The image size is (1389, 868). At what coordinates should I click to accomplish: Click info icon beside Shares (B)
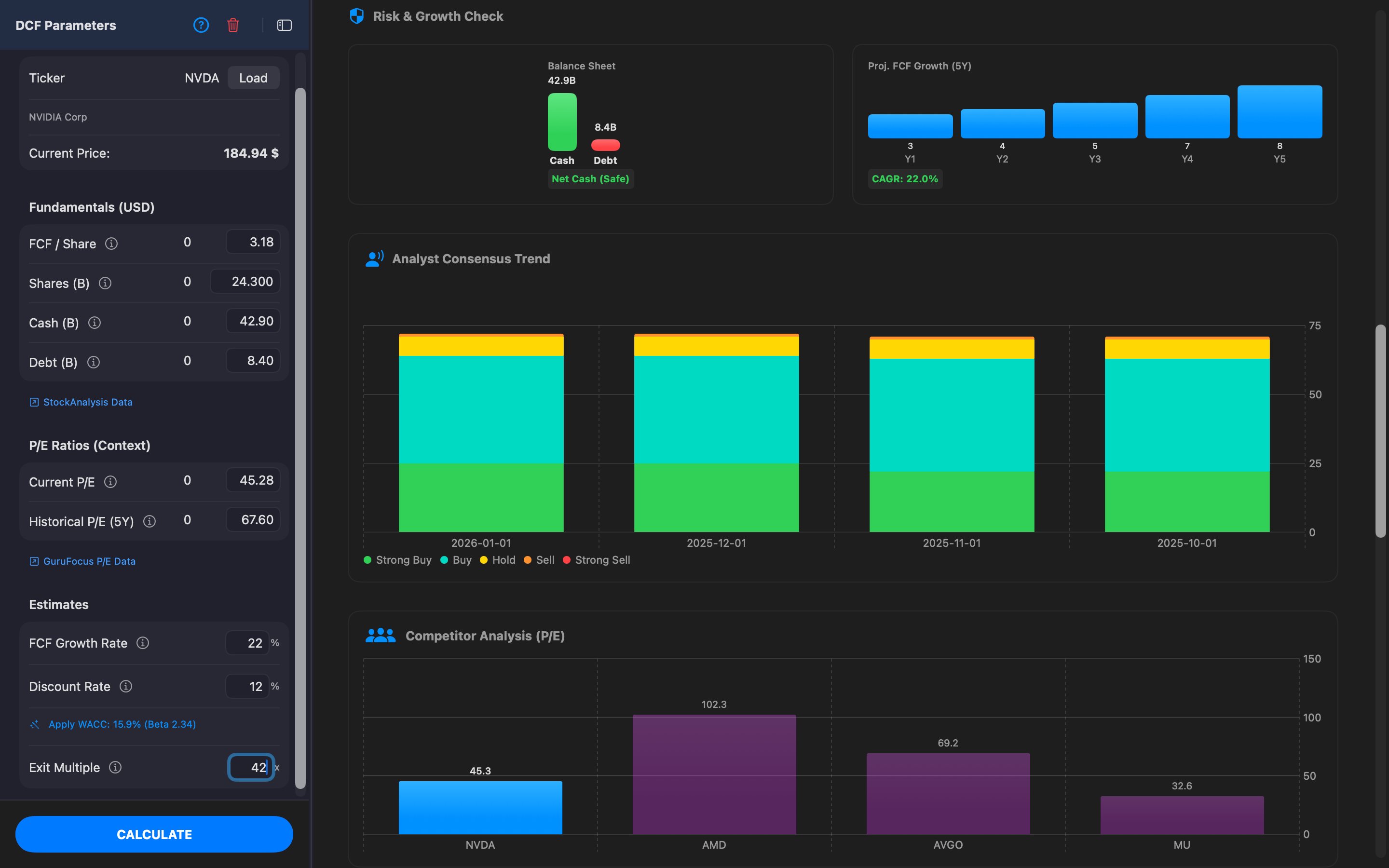(105, 283)
